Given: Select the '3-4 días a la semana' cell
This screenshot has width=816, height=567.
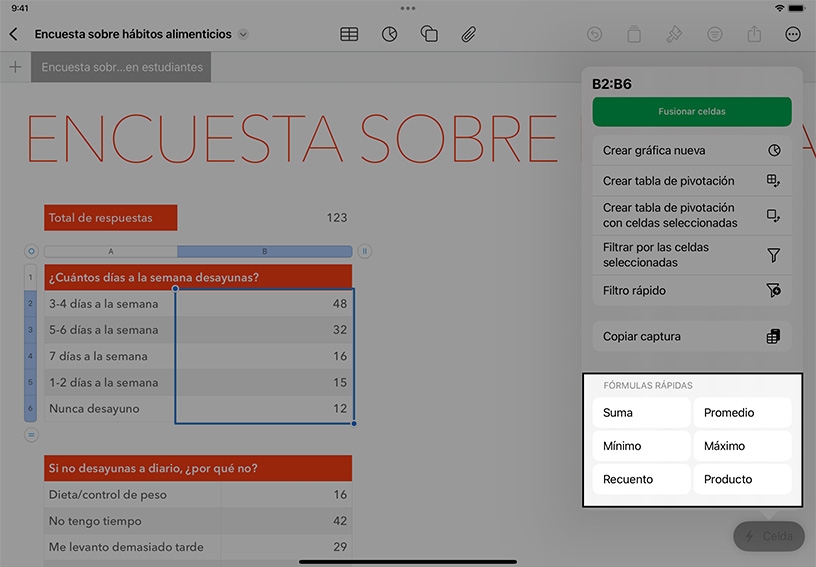Looking at the screenshot, I should [x=110, y=303].
